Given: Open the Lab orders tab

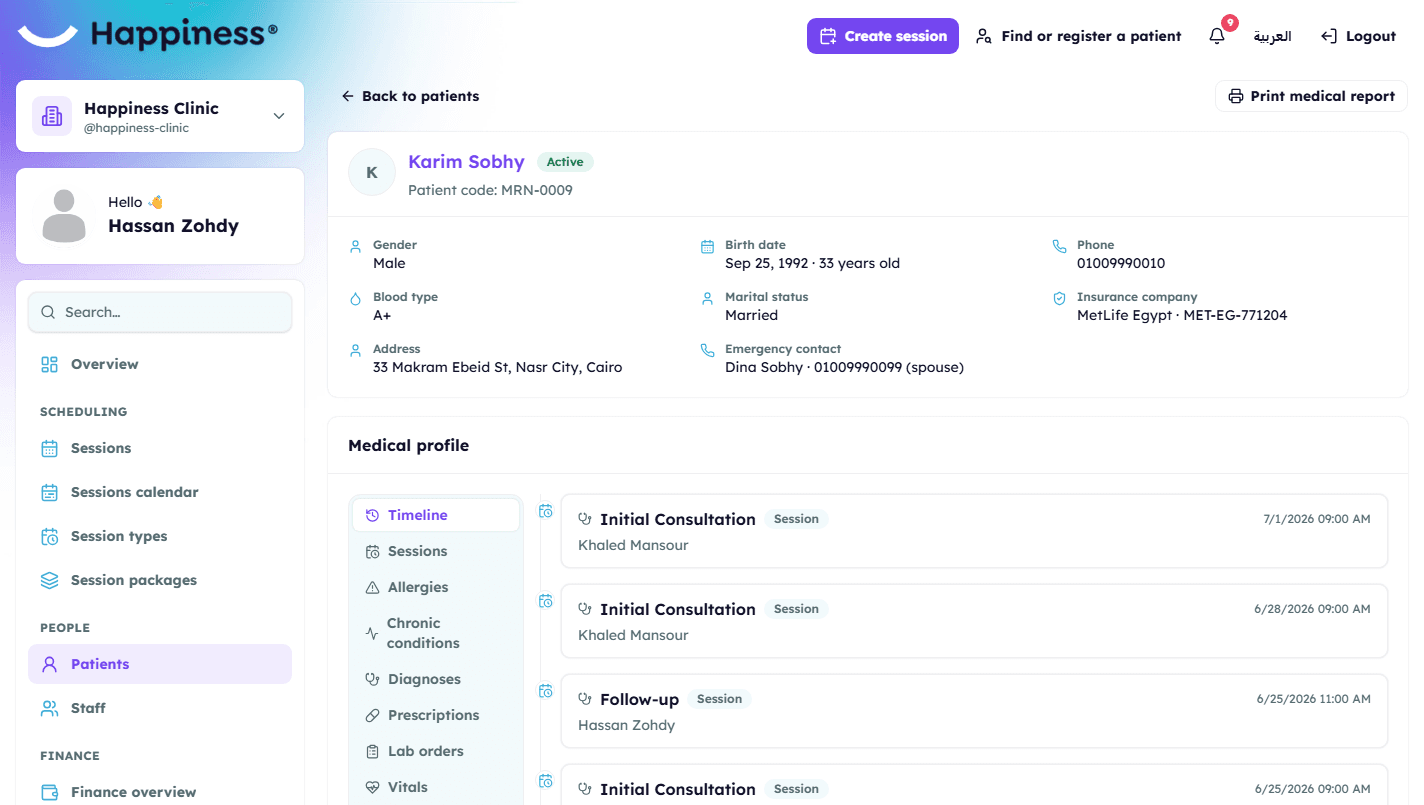Looking at the screenshot, I should tap(436, 751).
